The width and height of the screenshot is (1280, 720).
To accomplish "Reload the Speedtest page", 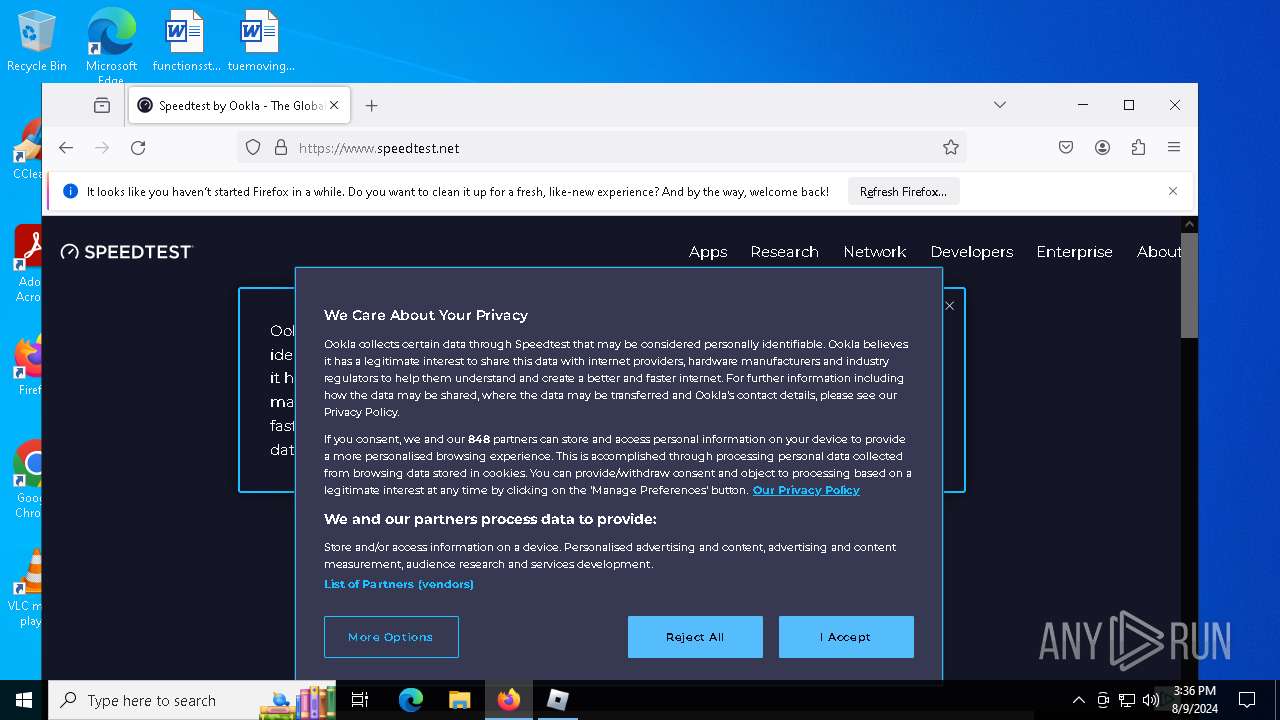I will pyautogui.click(x=138, y=147).
